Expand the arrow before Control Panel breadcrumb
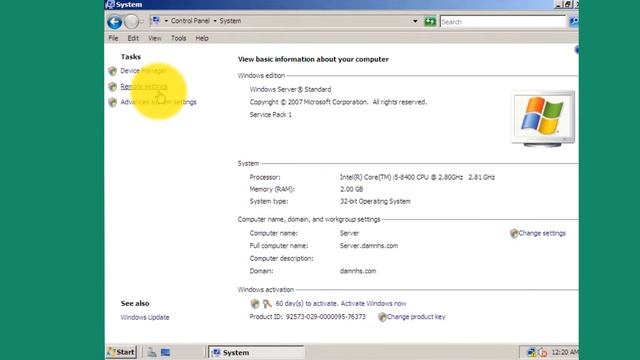 click(166, 21)
